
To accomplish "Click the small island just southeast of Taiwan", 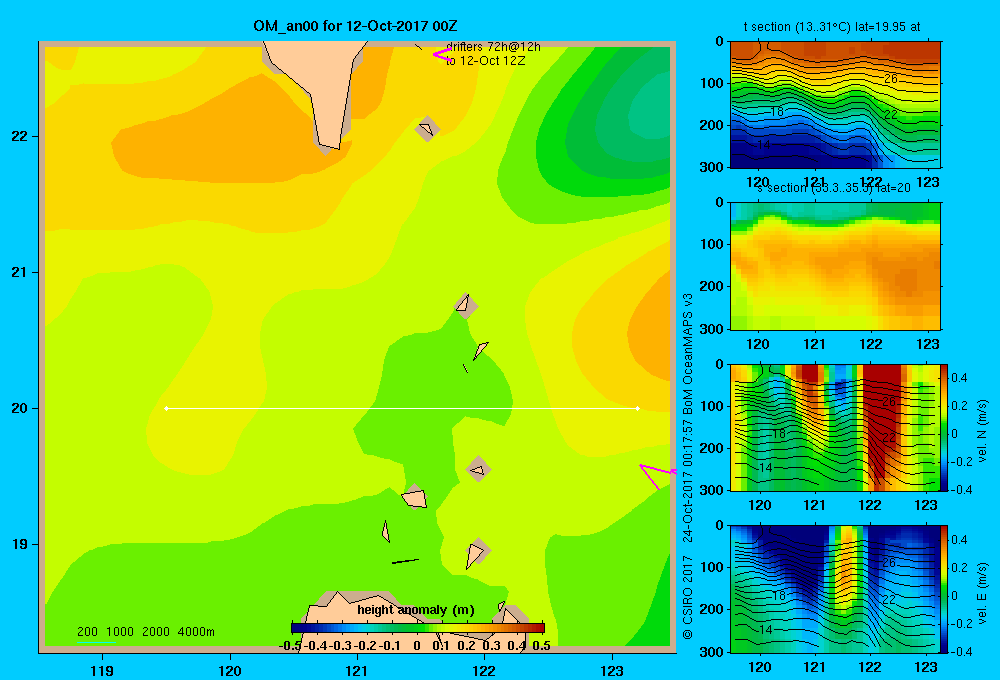I will coord(427,129).
